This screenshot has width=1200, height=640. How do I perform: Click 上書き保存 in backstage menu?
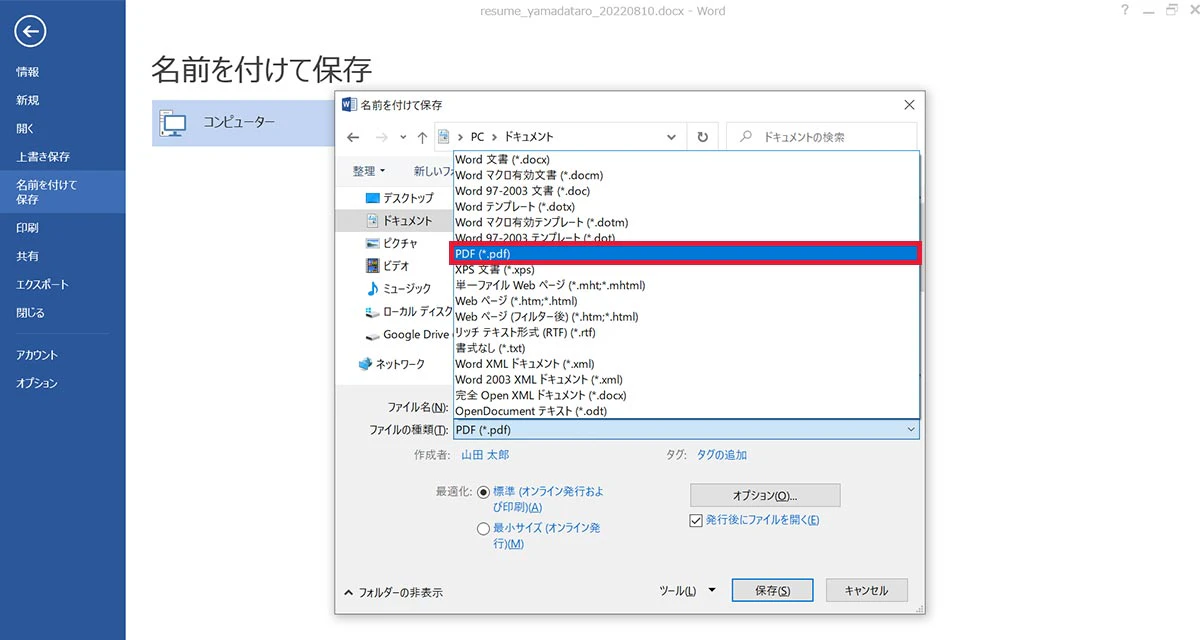[43, 156]
